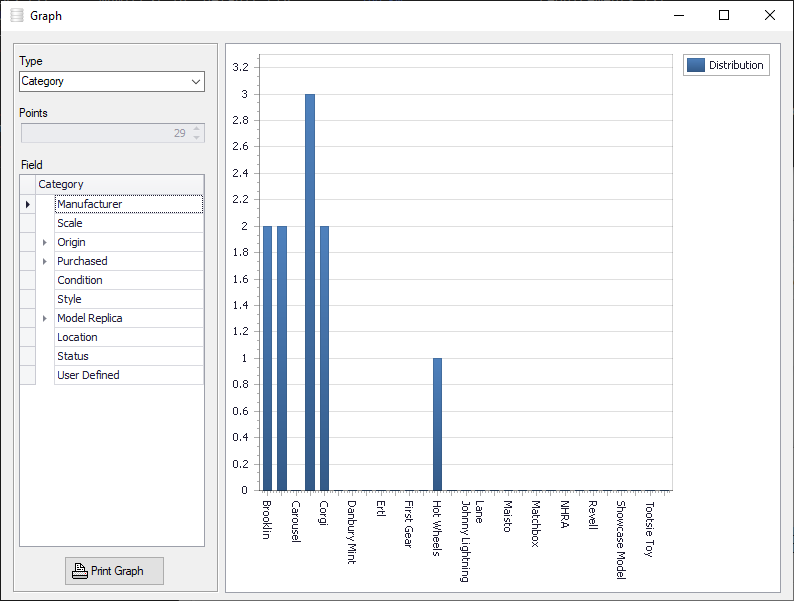794x601 pixels.
Task: Click the Graph window database icon
Action: (x=17, y=16)
